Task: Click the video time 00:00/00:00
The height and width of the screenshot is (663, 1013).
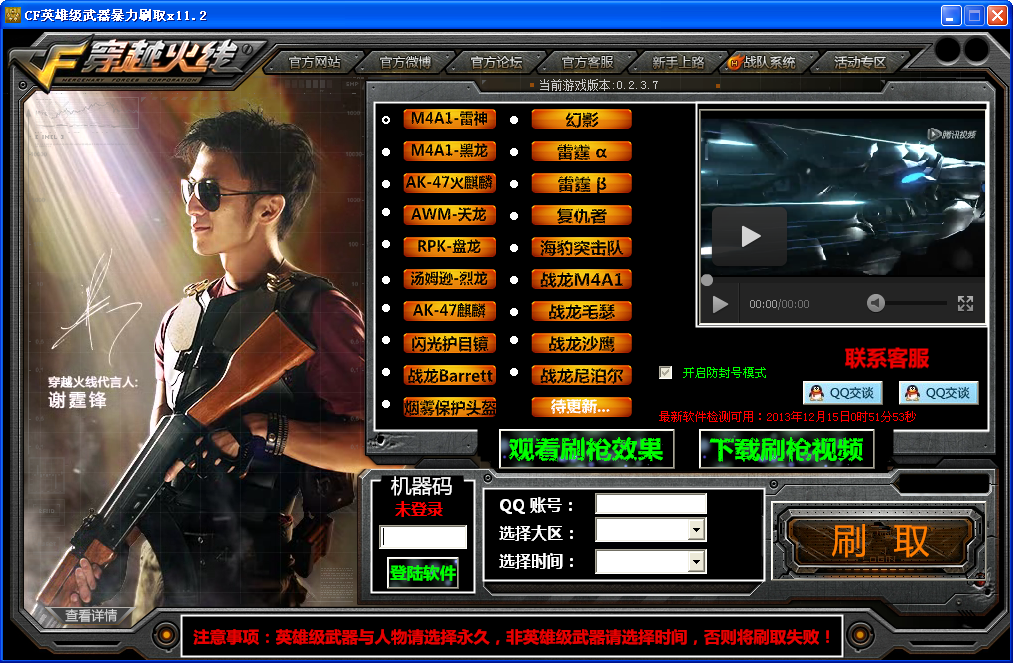Action: click(779, 304)
